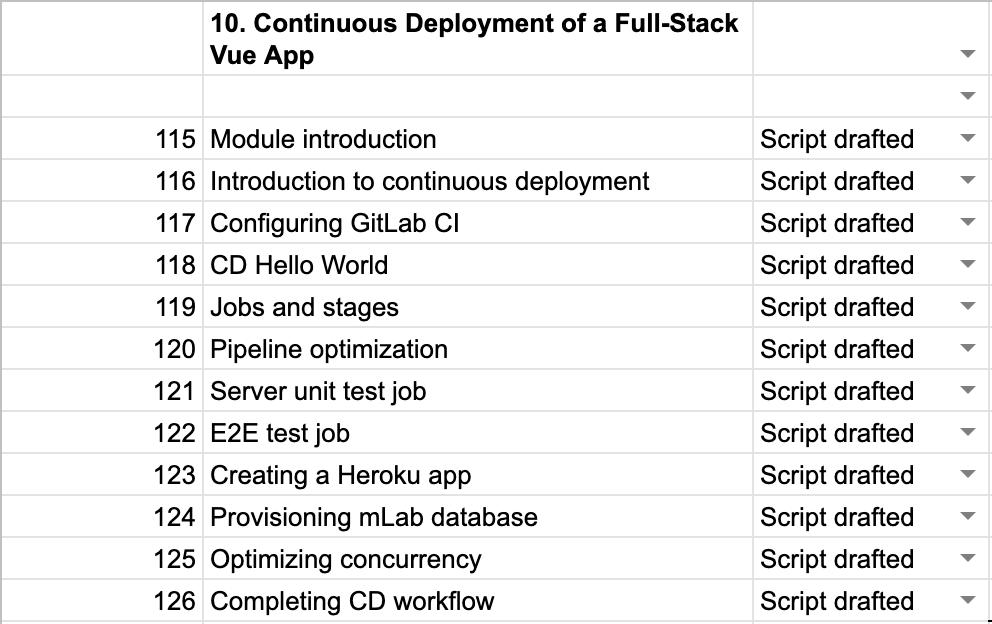
Task: Open status dropdown for Provisioning mLab database
Action: pos(967,517)
